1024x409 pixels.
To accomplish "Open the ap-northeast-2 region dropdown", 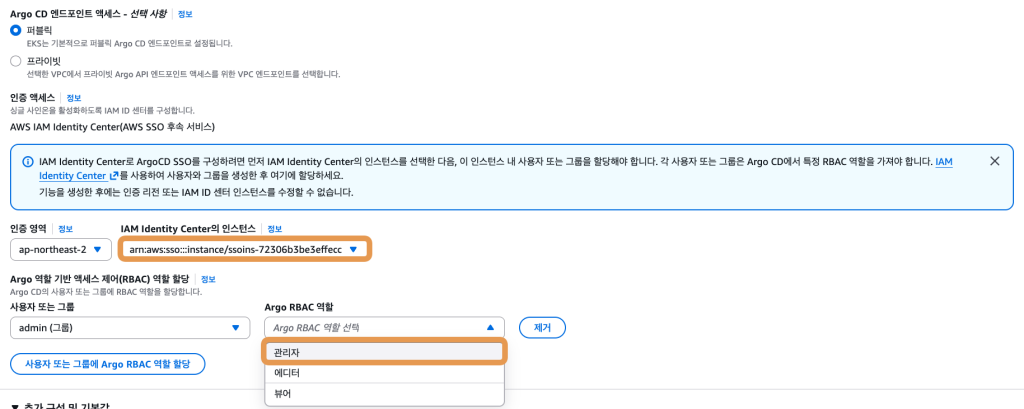I will [x=60, y=249].
